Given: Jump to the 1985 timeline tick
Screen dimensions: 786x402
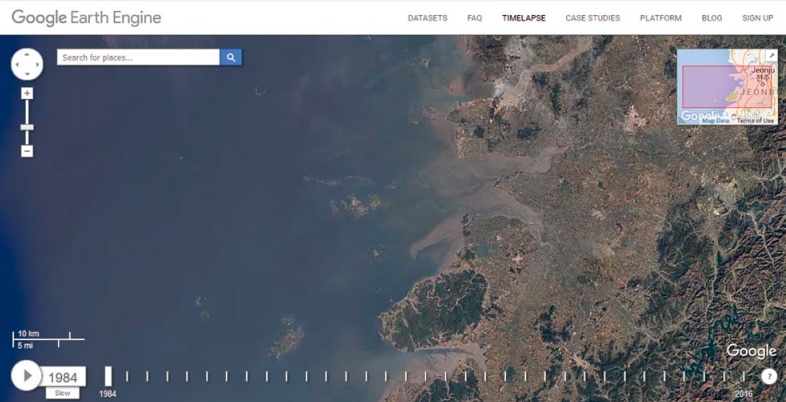Looking at the screenshot, I should coord(127,376).
